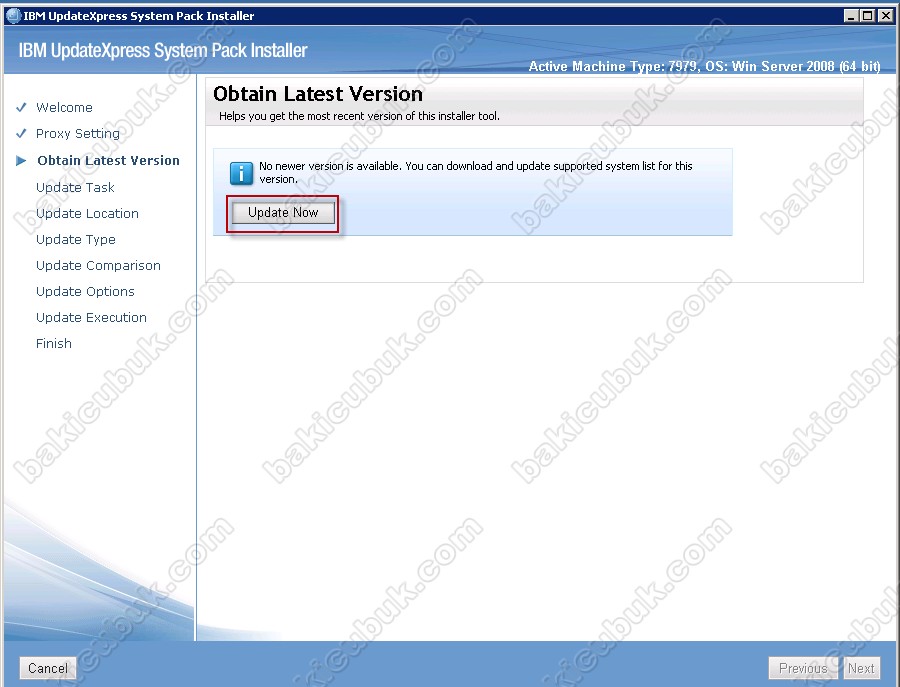
Task: Maximize the installer window
Action: click(868, 16)
